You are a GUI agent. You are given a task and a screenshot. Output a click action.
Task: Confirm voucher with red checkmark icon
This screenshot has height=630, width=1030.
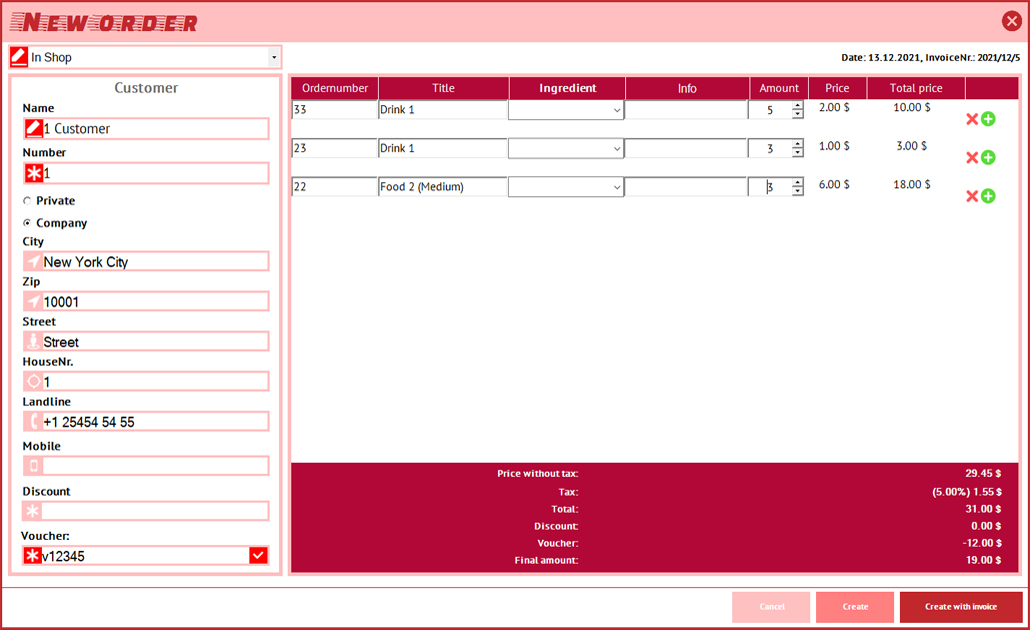(258, 555)
